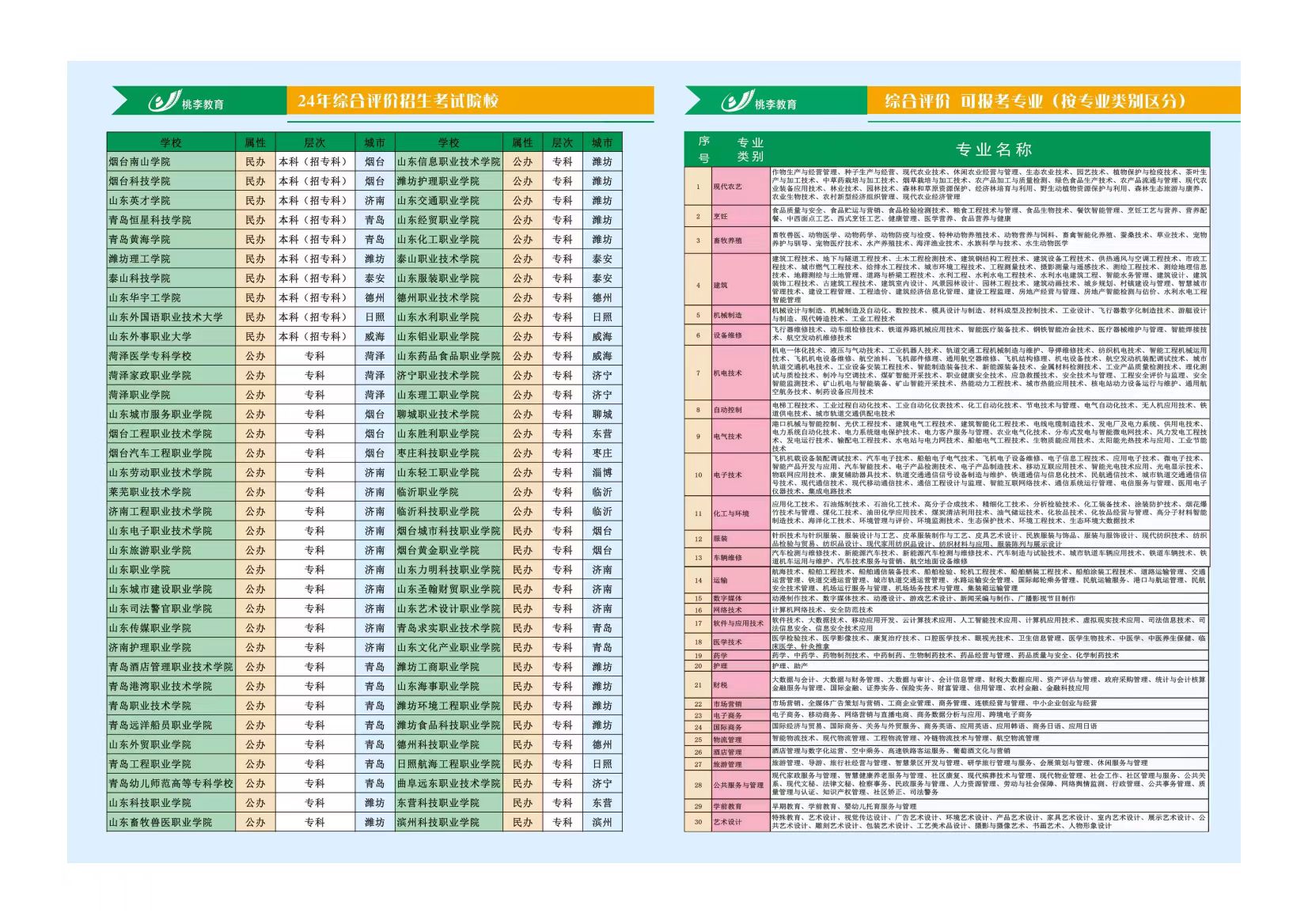1308x924 pixels.
Task: Click 曲阜远东职业技术学院 cell
Action: click(449, 783)
